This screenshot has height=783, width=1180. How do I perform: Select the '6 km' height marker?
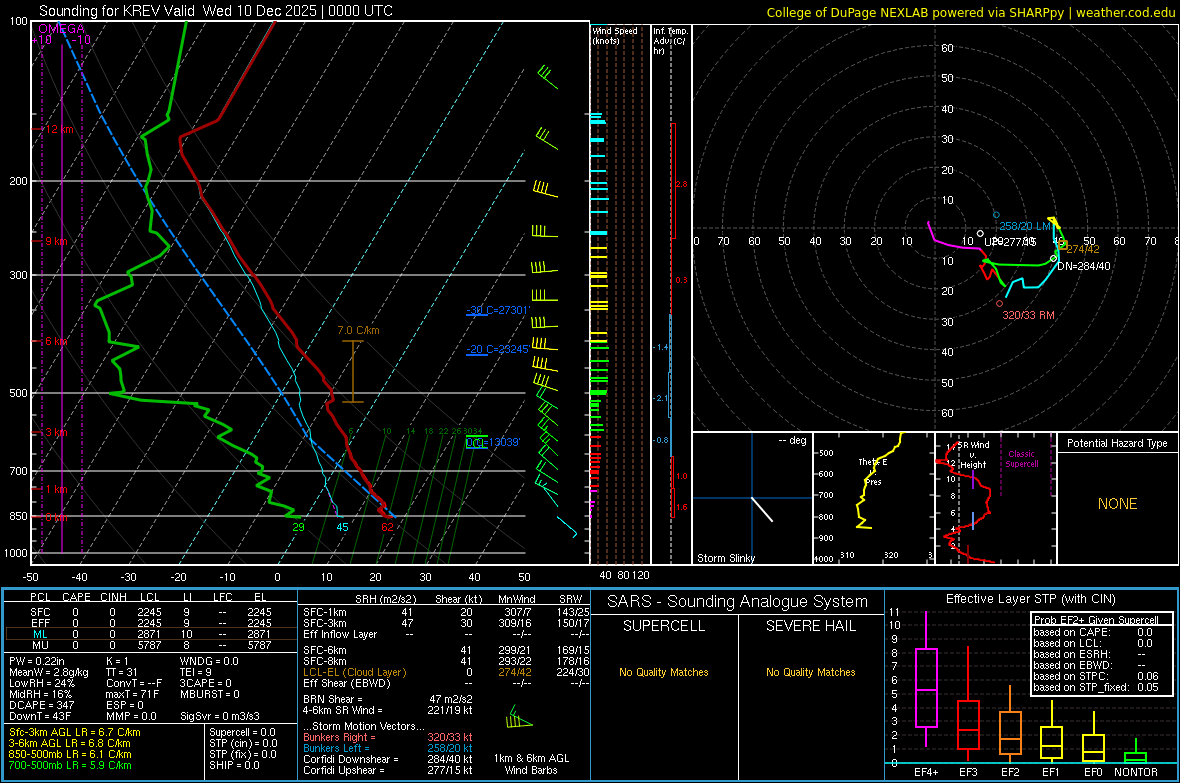tap(55, 341)
